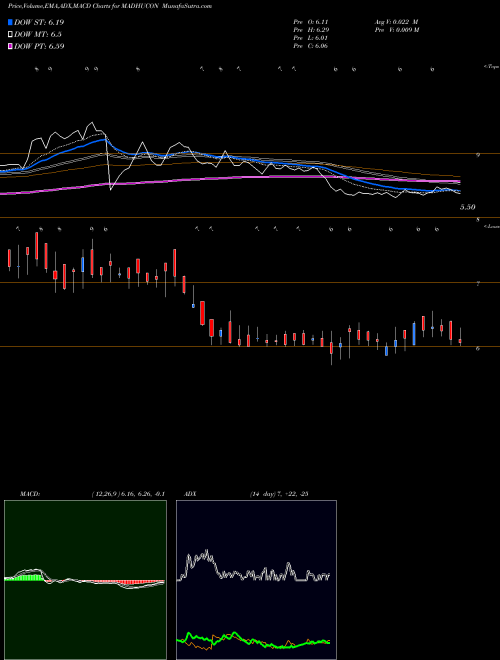Viewport: 500px width, 660px height.
Task: Click the 'MACD:' panel heading
Action: pos(30,494)
